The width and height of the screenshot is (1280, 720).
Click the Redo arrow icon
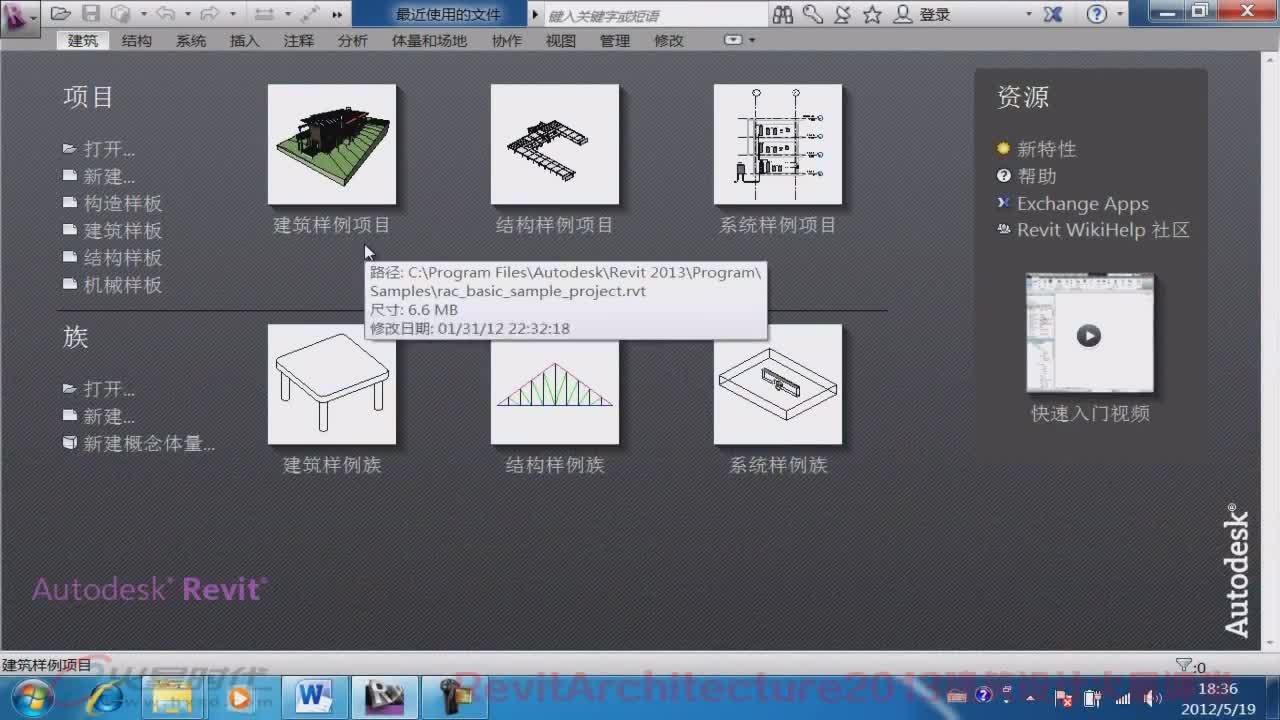(x=210, y=14)
